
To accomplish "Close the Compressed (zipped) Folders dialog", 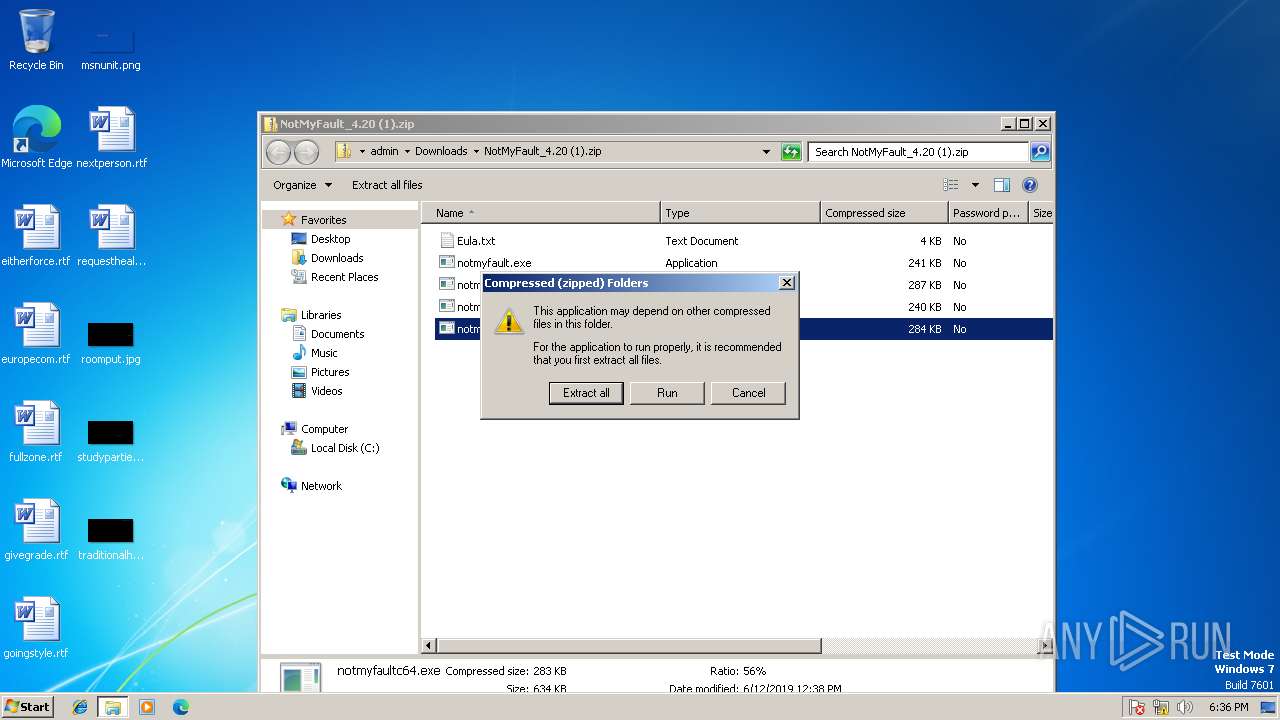I will (786, 283).
